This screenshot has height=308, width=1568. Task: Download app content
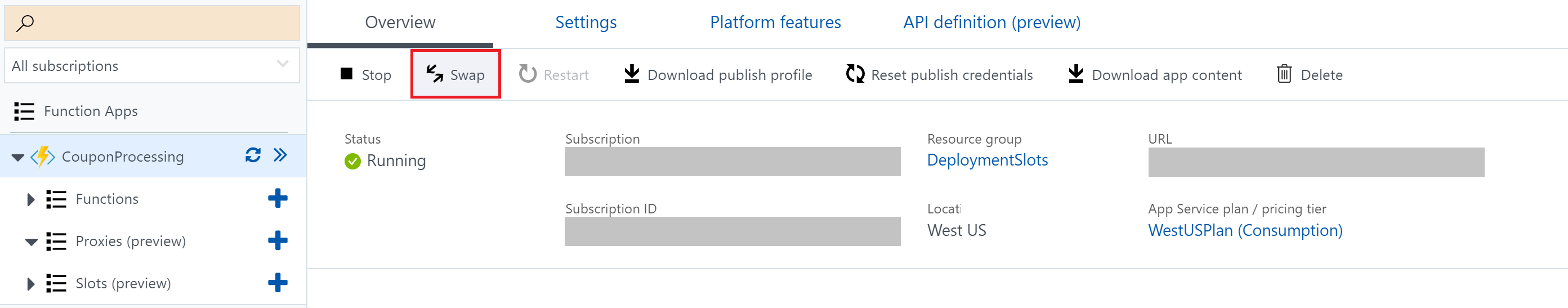pos(1155,75)
